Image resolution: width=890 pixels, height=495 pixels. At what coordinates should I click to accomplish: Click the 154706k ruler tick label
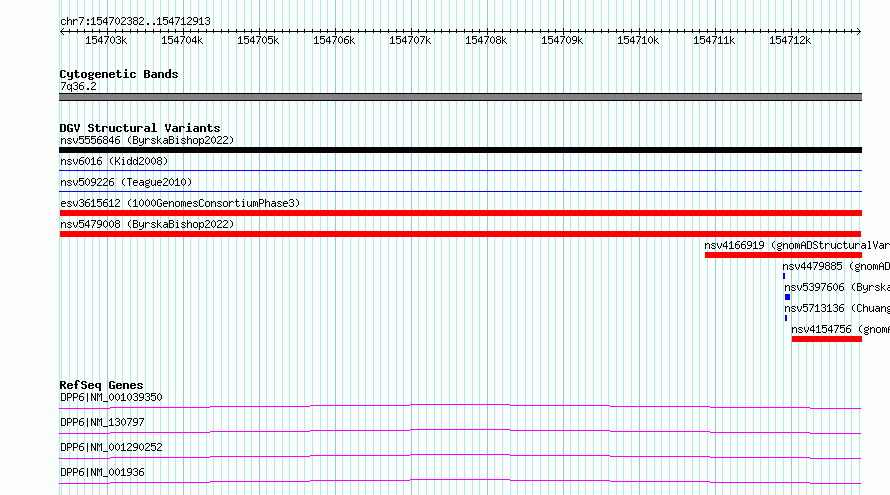click(334, 40)
